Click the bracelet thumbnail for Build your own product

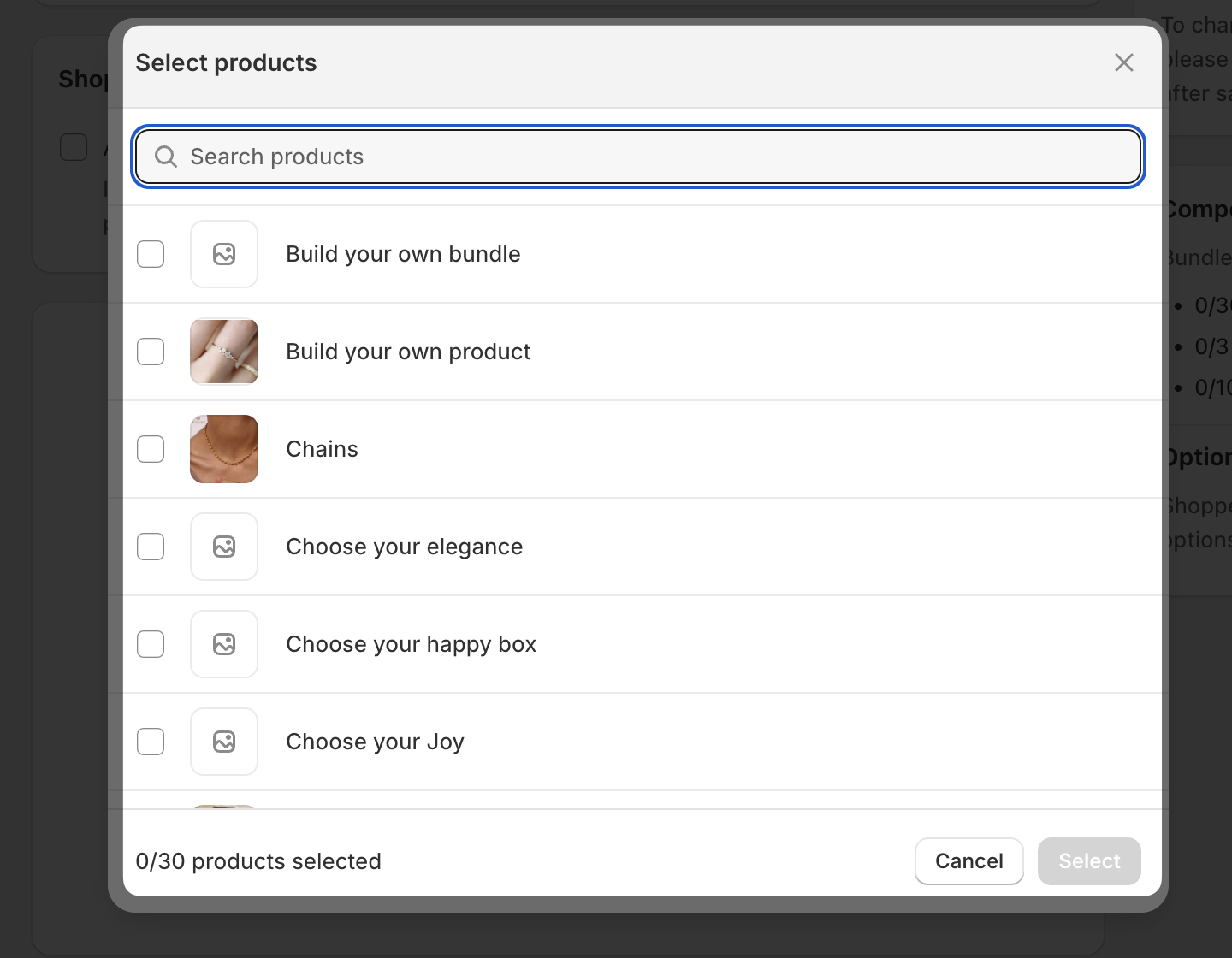tap(224, 352)
